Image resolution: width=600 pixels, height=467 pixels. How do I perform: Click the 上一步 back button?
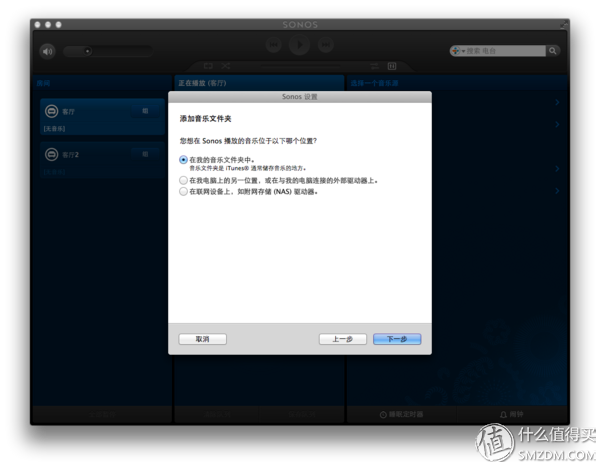(342, 339)
